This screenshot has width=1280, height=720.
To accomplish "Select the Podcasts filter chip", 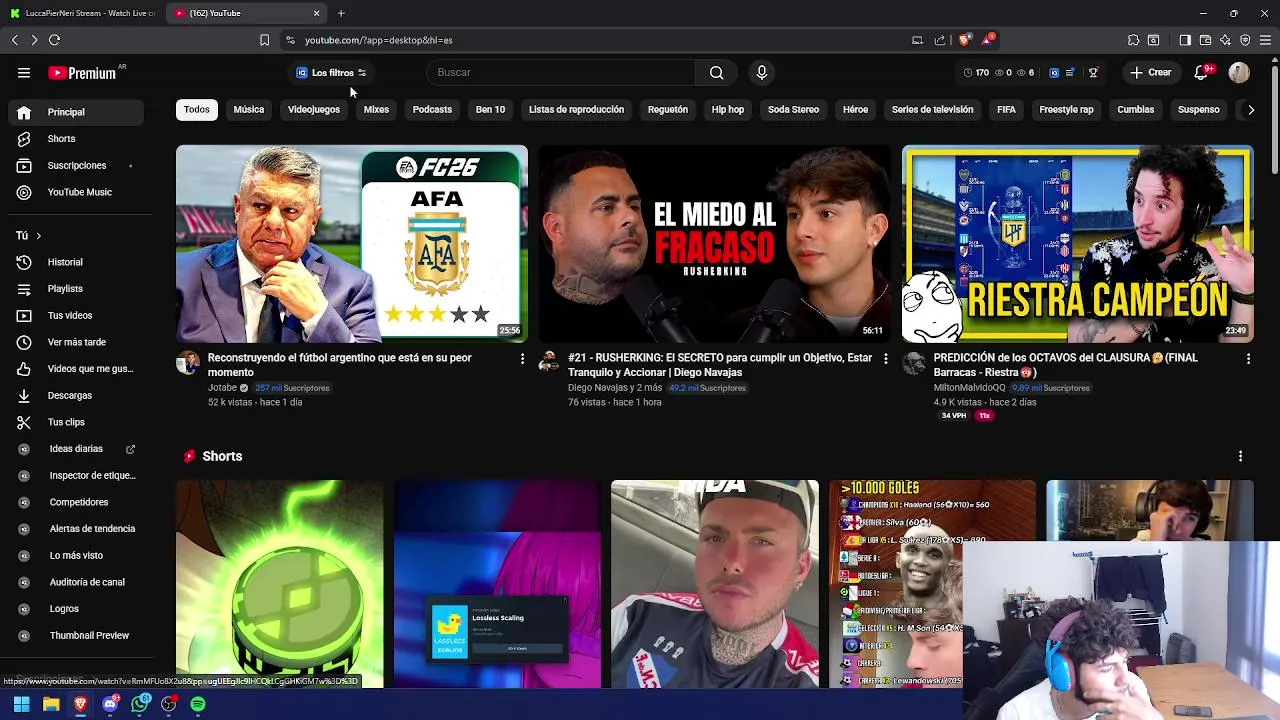I will coord(432,109).
